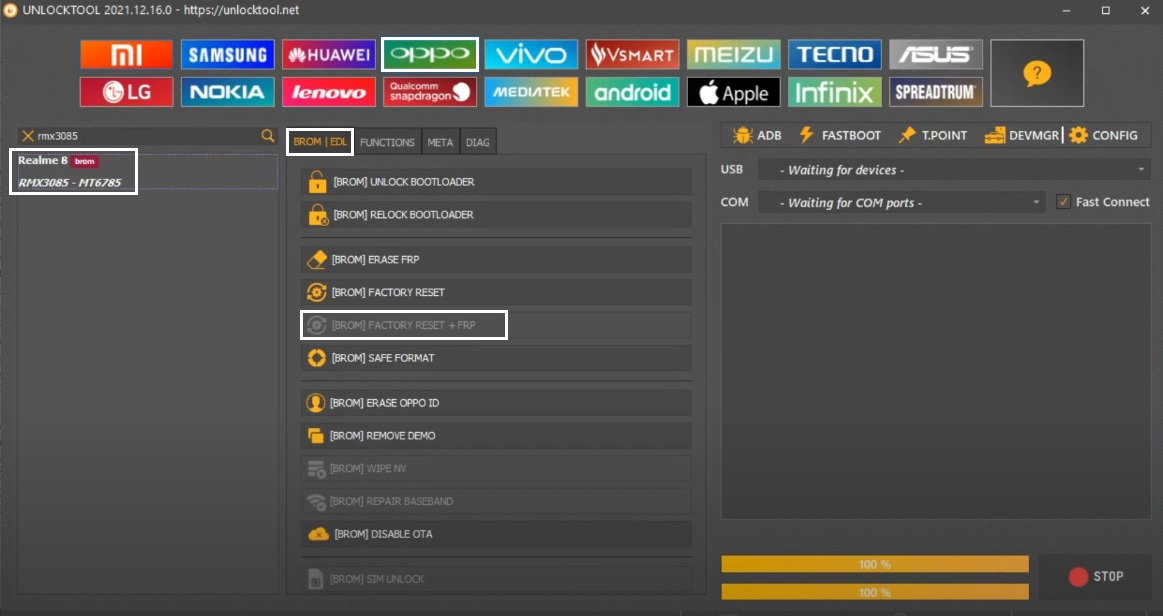Click [BROM] DISABLE OTA

496,534
